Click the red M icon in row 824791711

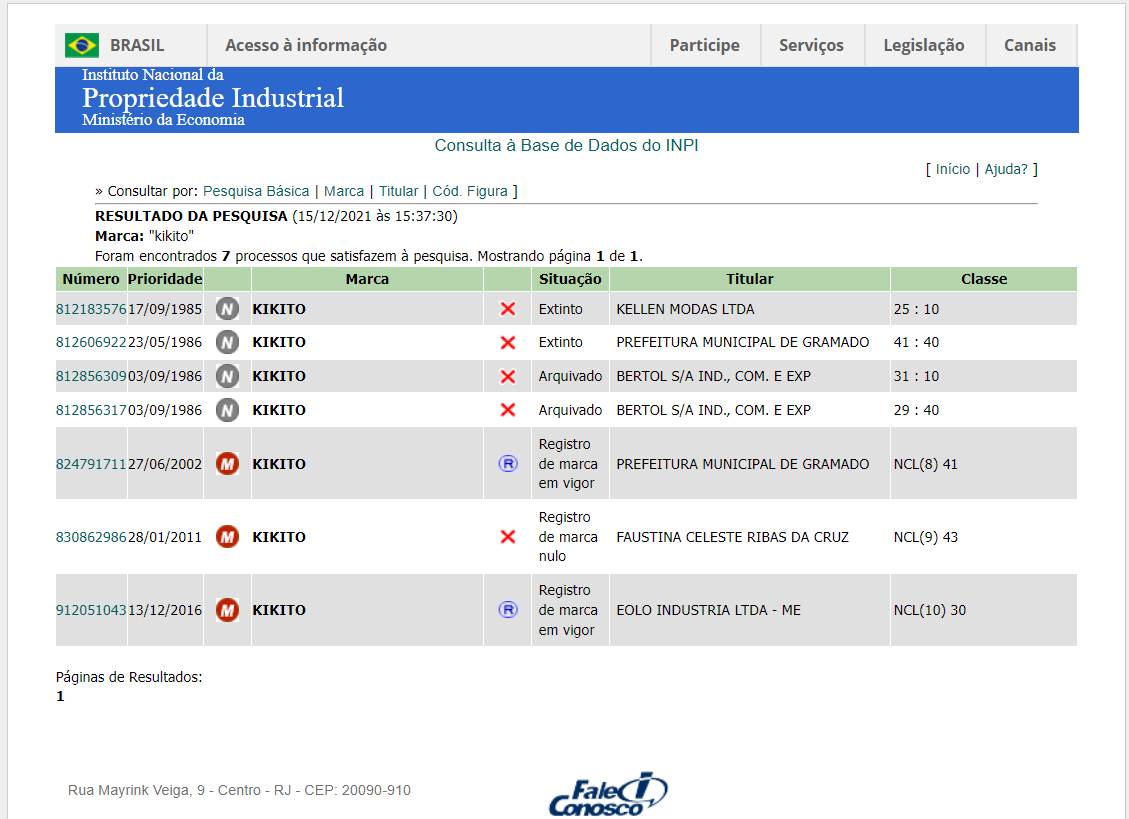pos(228,464)
